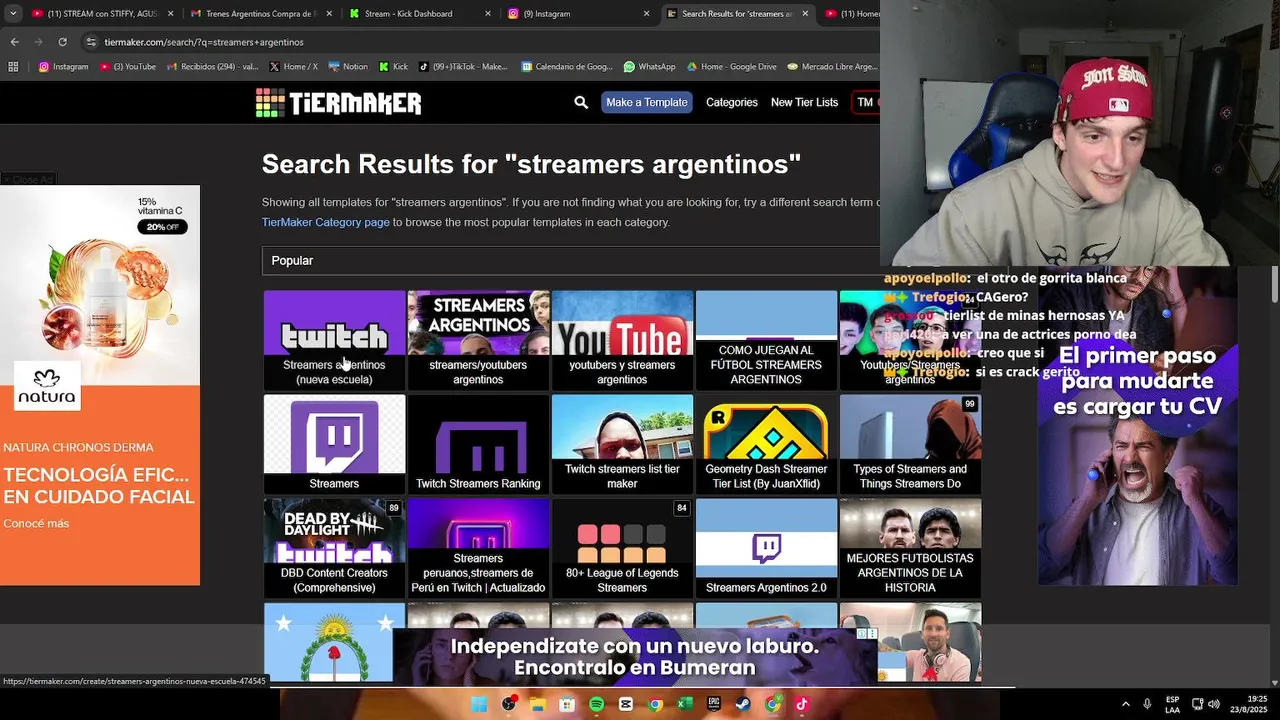The image size is (1280, 720).
Task: Open DBD Content Creators (Comprehensive) template
Action: click(334, 548)
